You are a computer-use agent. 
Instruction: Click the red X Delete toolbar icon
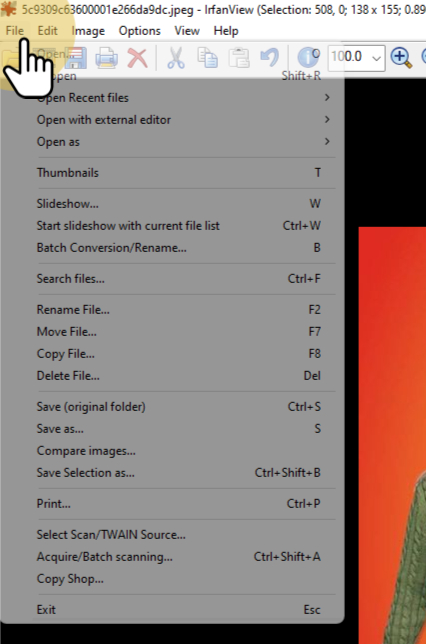point(137,58)
